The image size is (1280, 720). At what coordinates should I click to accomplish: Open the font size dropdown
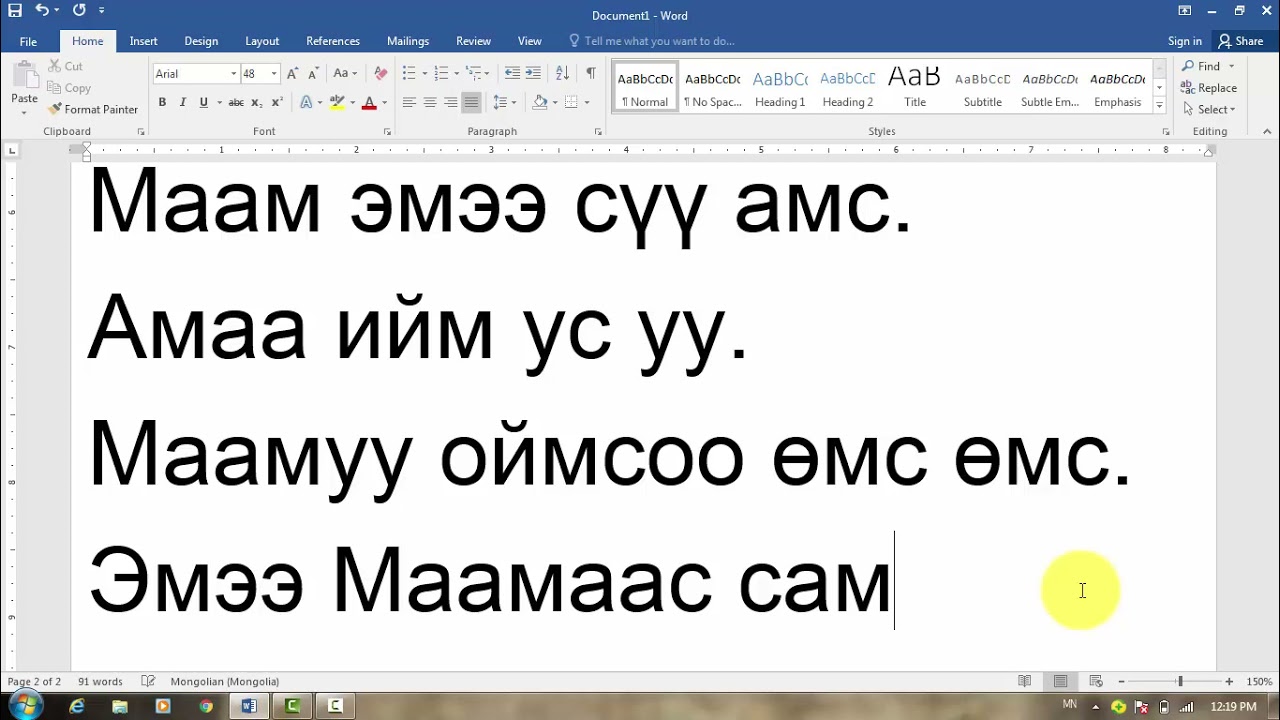[x=273, y=73]
